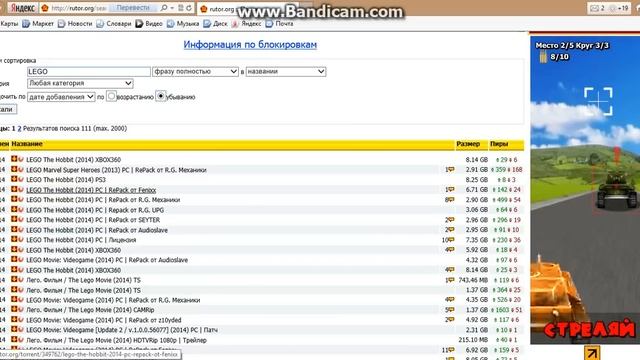Click download icon for LEGO Movie RePack от z10yded

(x=14, y=320)
